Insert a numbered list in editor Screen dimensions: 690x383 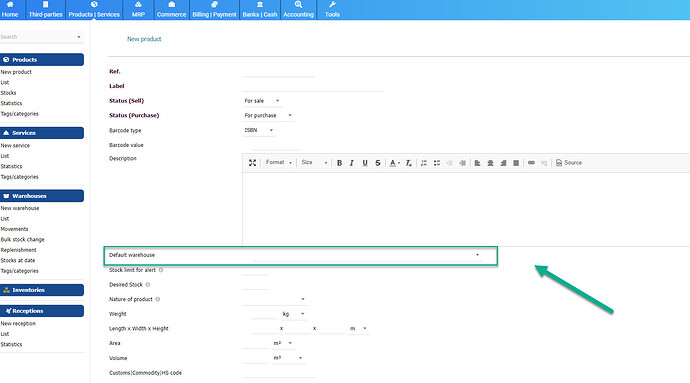(424, 163)
